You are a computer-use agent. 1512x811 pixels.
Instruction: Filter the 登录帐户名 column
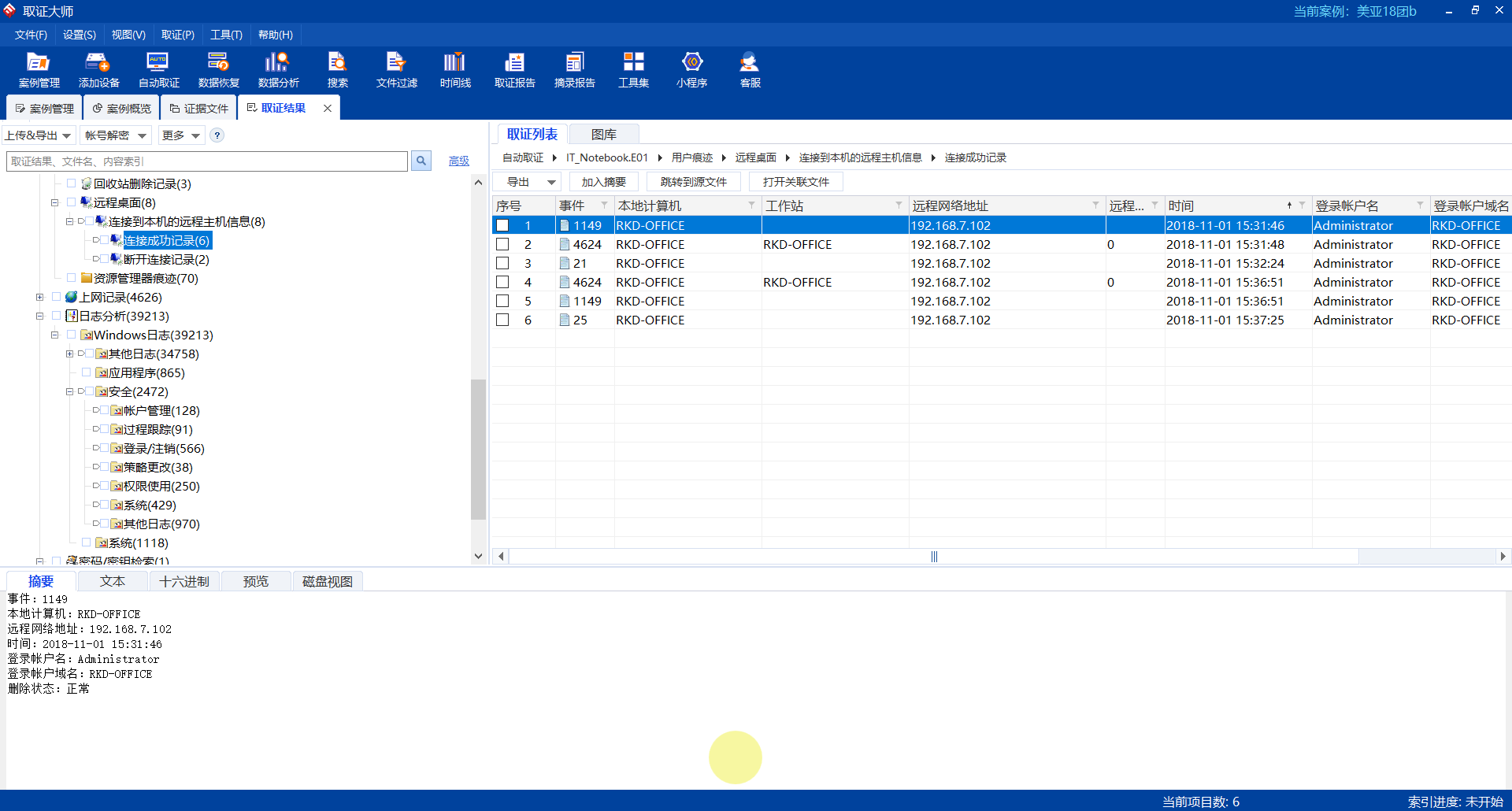(1420, 206)
